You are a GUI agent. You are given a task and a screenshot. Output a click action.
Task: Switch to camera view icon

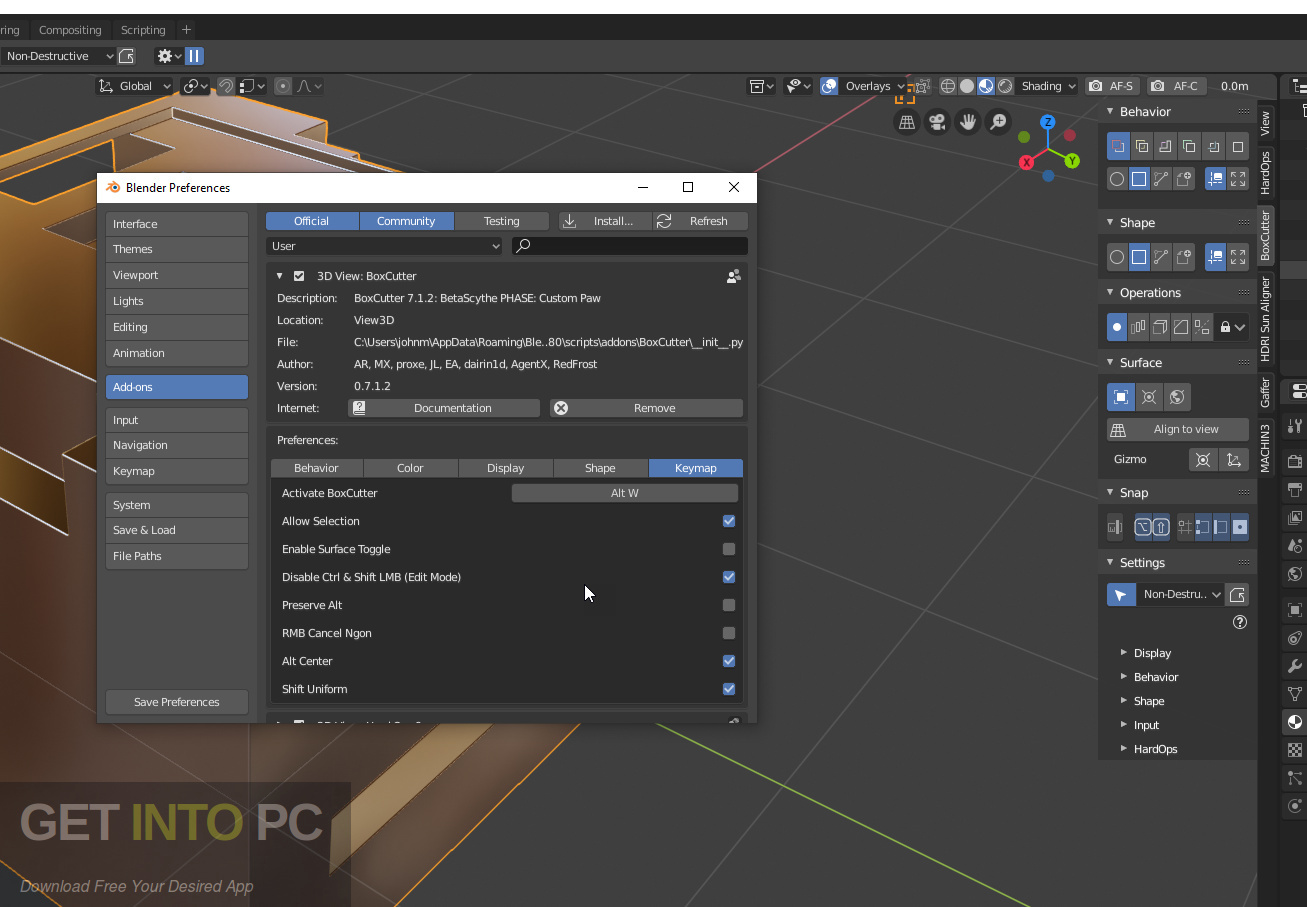[937, 122]
